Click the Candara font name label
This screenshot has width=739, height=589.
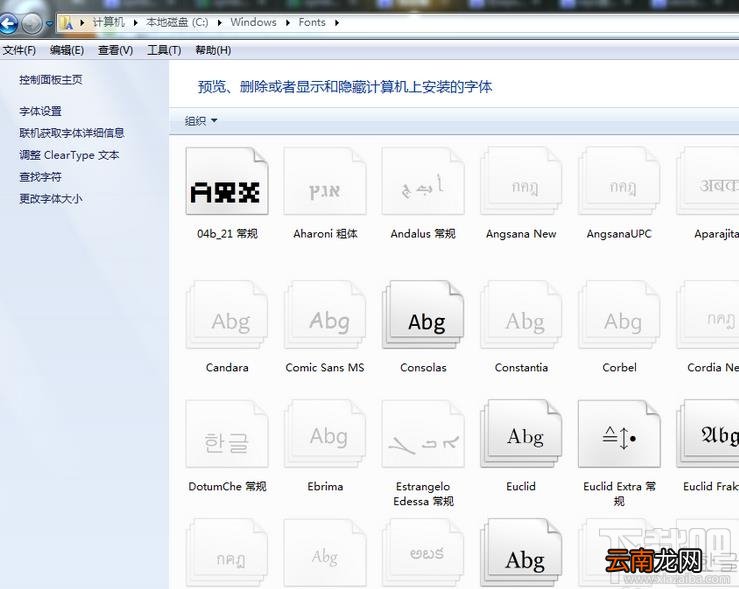(x=227, y=368)
